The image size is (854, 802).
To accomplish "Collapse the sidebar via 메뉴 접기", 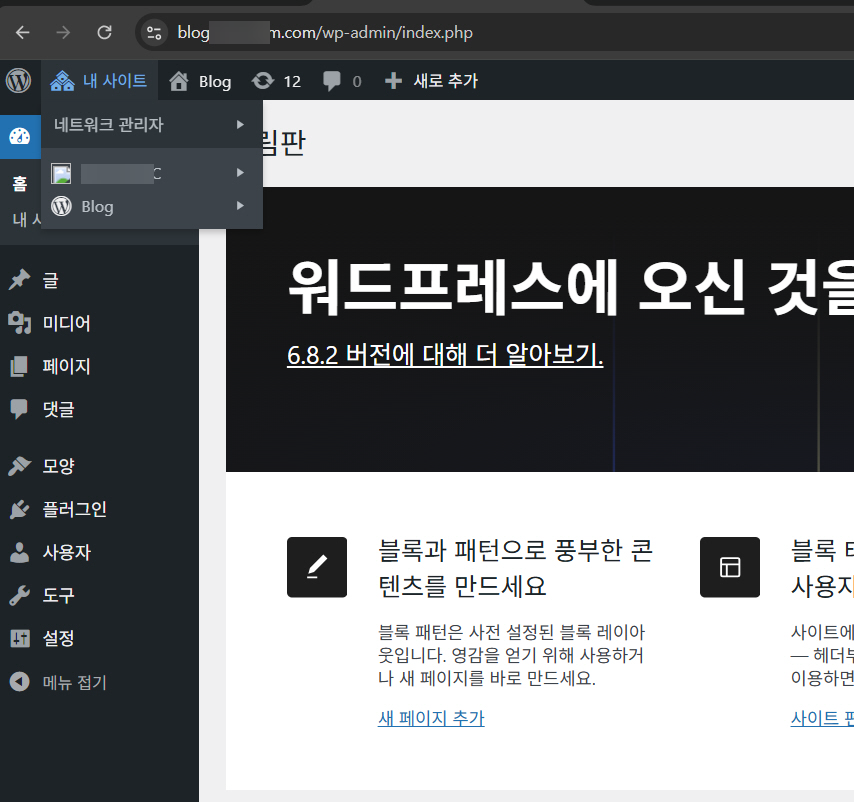I will 75,682.
